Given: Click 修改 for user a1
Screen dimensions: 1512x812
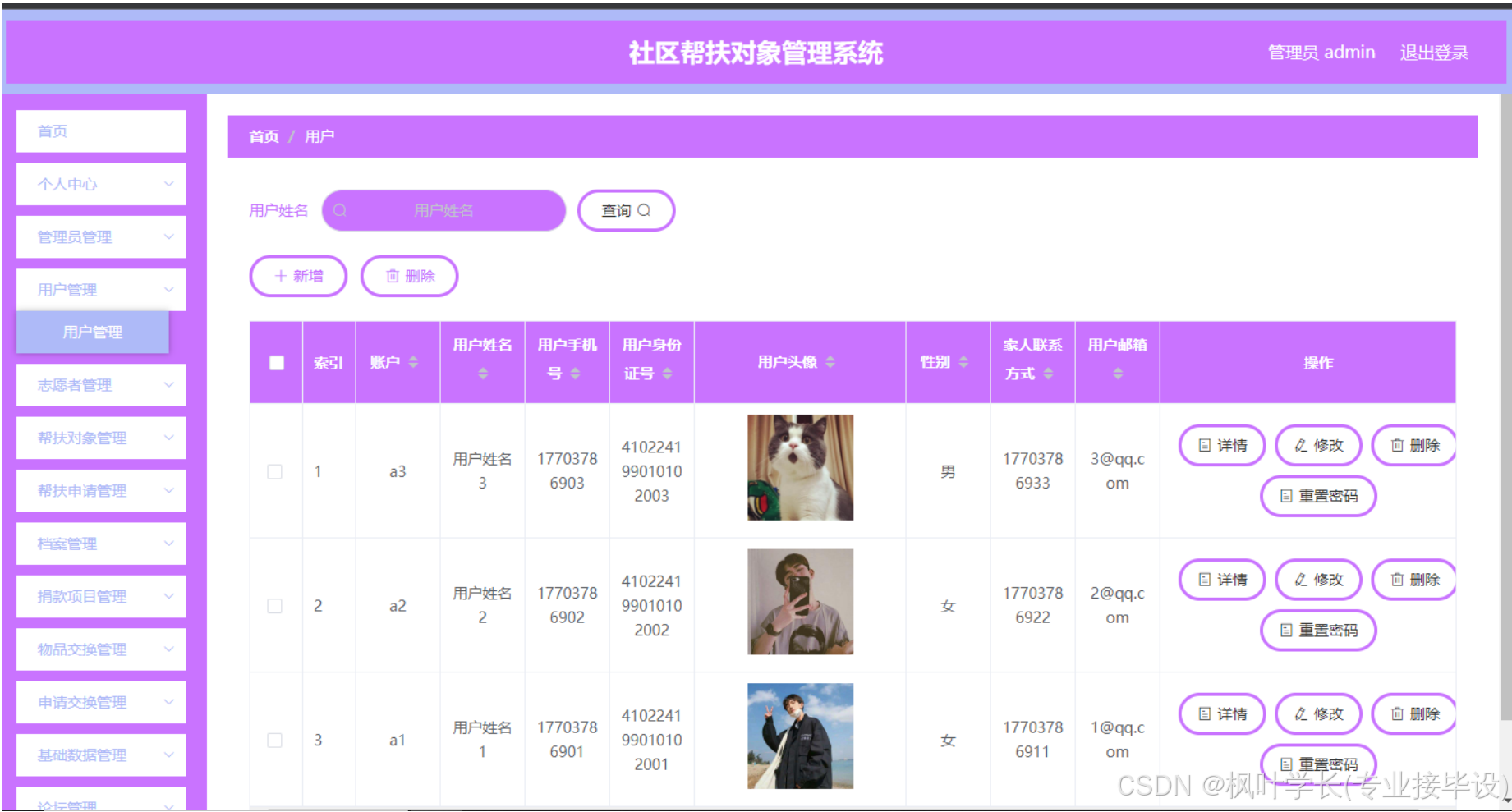Looking at the screenshot, I should (x=1318, y=714).
